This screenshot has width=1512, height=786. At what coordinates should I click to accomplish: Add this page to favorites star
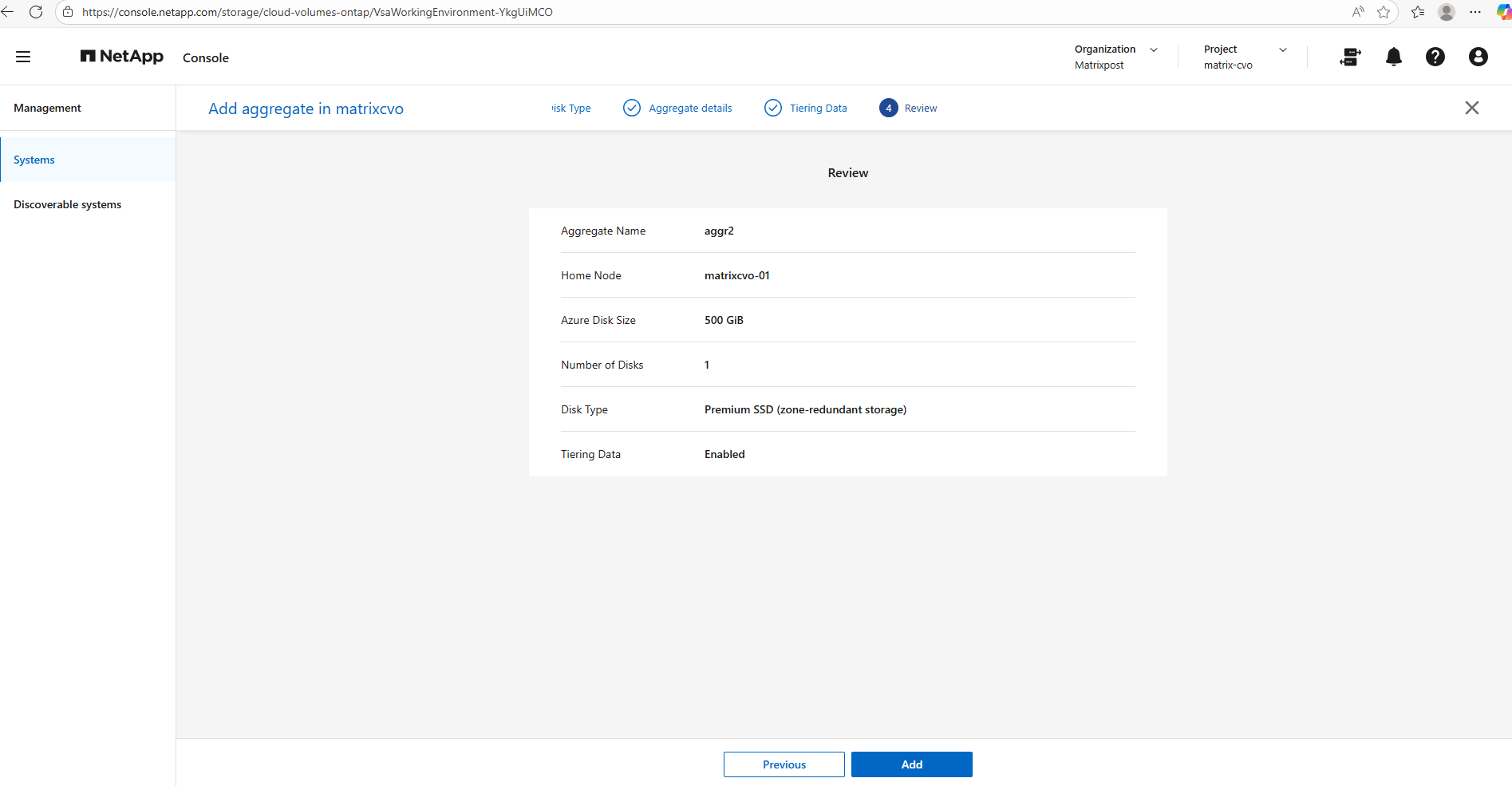coord(1384,12)
